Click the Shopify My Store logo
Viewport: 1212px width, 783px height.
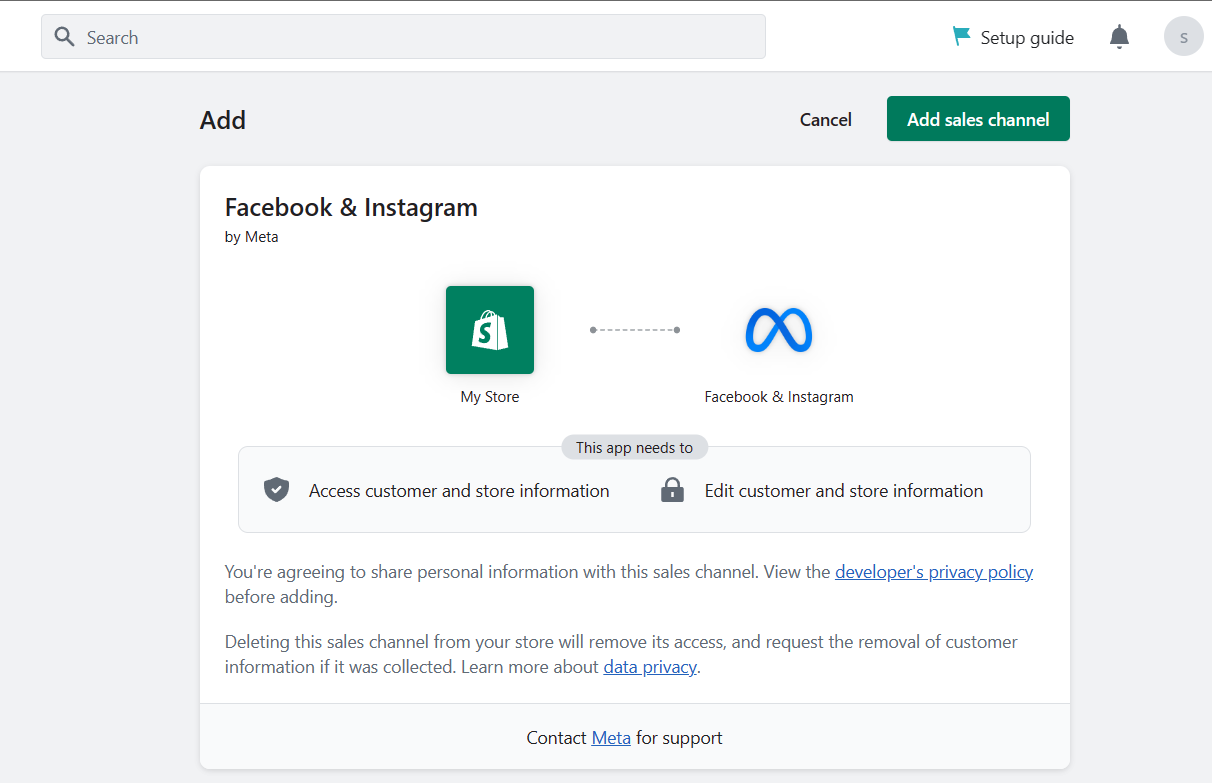coord(490,330)
